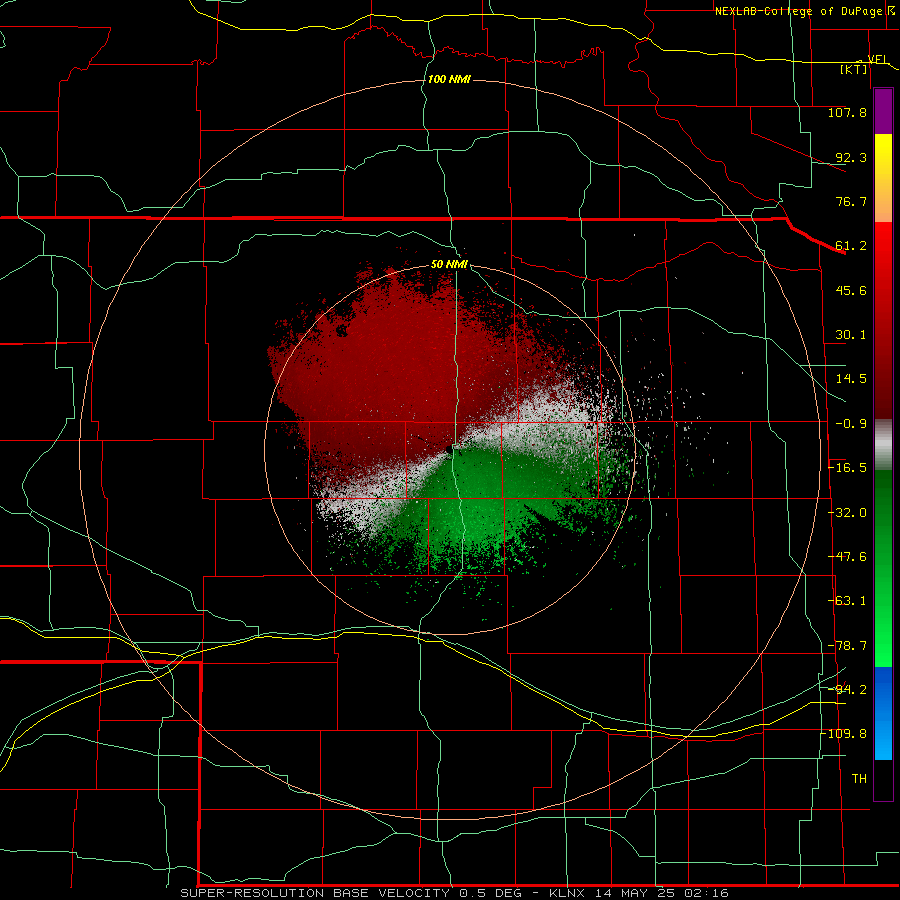Click the 61.2 scale value
This screenshot has height=900, width=900.
[851, 246]
